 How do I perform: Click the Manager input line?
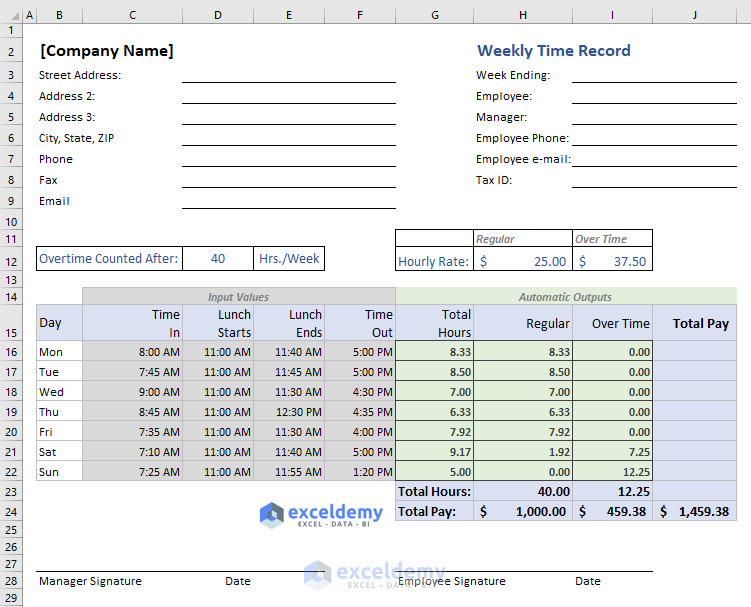654,117
